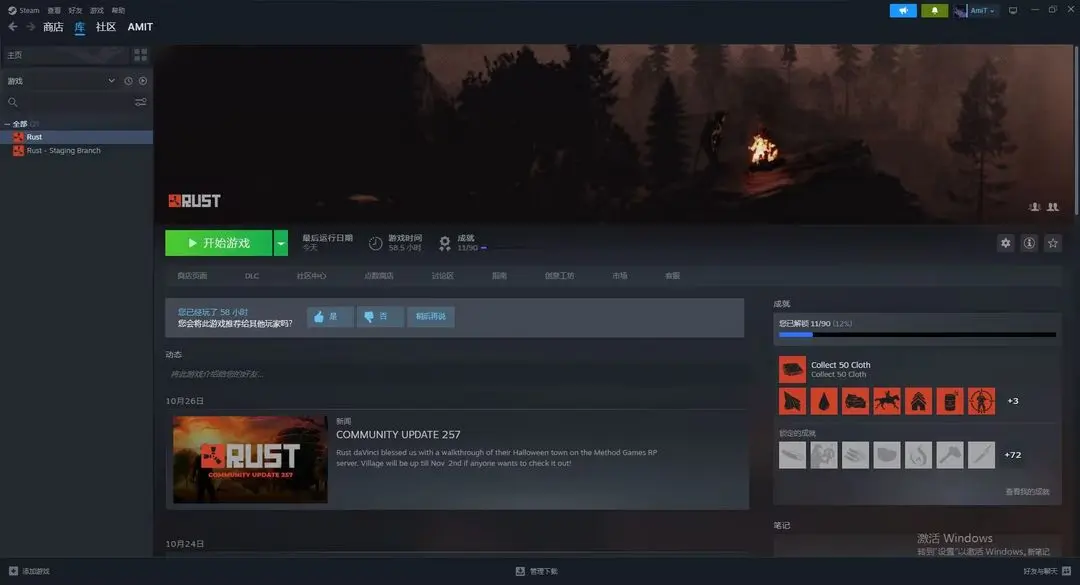1080x585 pixels.
Task: Recommend game with thumbs-up 是
Action: [x=330, y=317]
